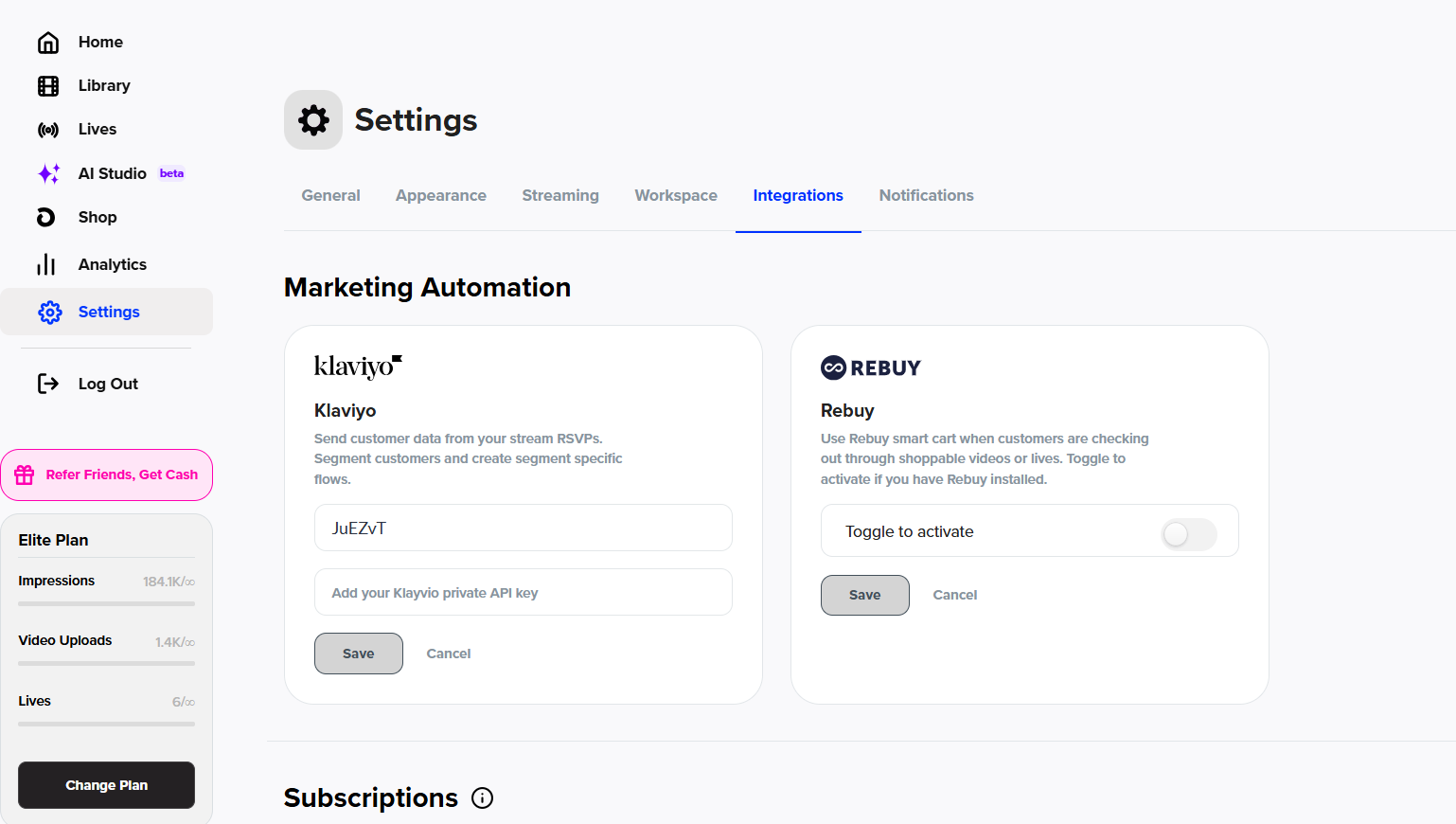Open Library via the film grid icon
Image resolution: width=1456 pixels, height=824 pixels.
coord(48,86)
